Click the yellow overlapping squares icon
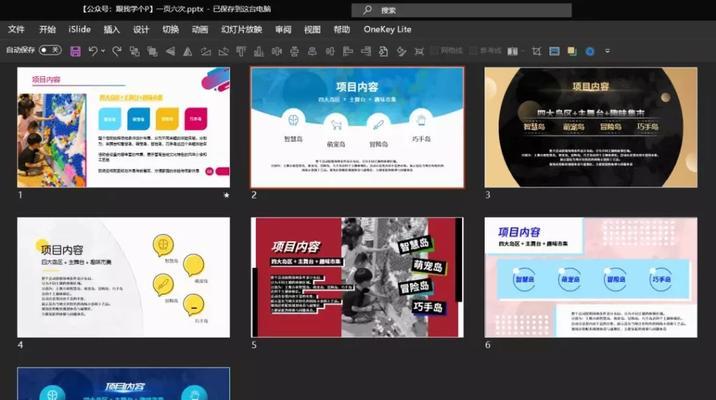This screenshot has height=400, width=716. tap(572, 51)
